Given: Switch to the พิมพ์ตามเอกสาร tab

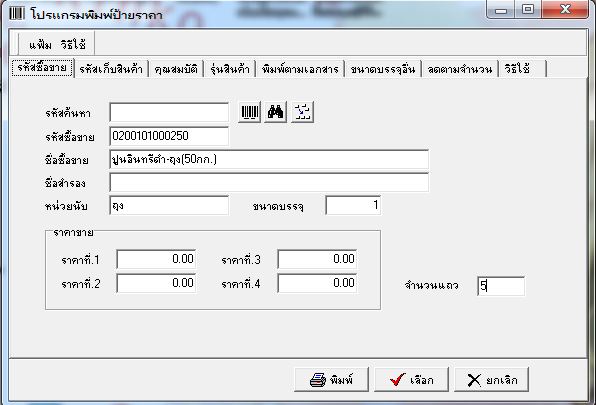Looking at the screenshot, I should click(x=300, y=69).
